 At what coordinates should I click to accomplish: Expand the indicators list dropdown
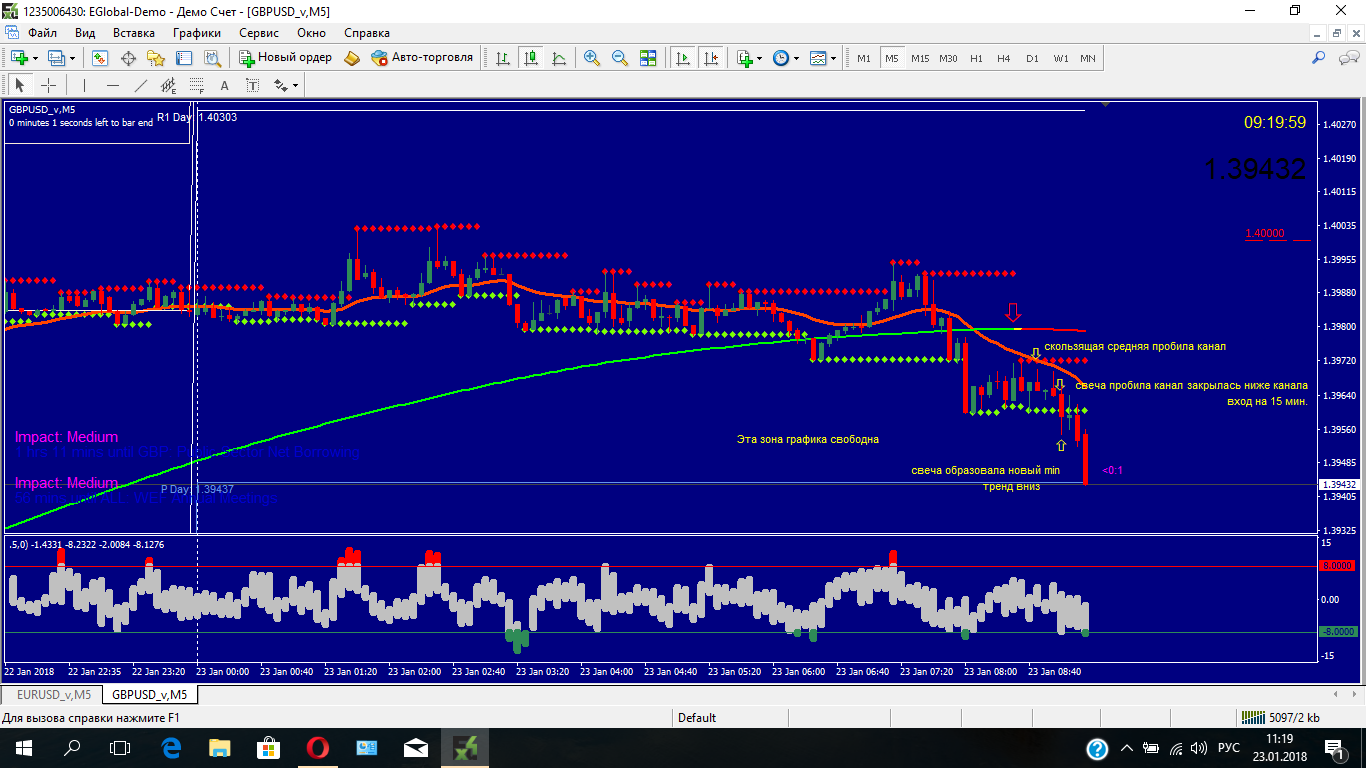(761, 58)
